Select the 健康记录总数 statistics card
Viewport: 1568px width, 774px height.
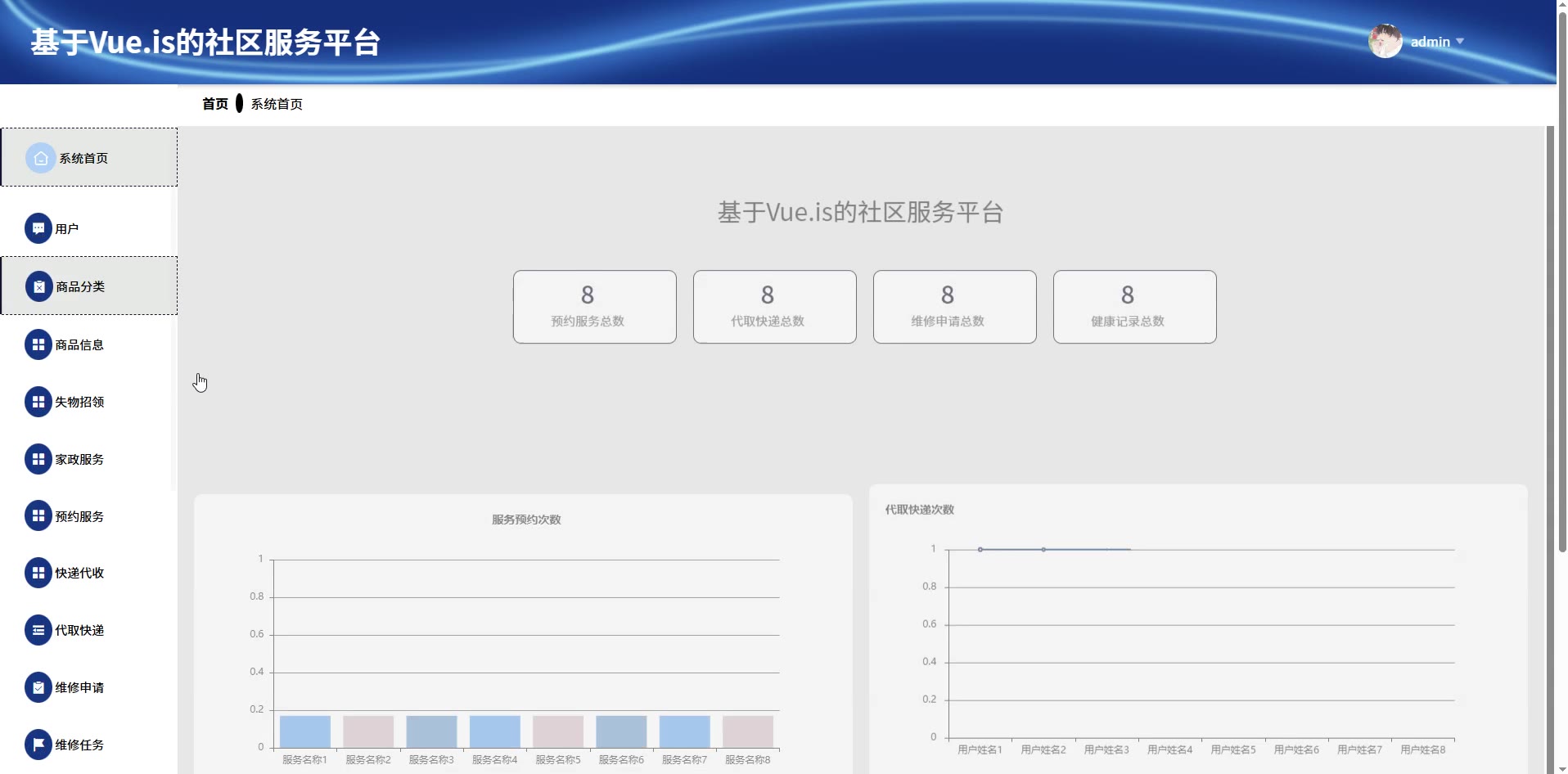click(x=1135, y=307)
